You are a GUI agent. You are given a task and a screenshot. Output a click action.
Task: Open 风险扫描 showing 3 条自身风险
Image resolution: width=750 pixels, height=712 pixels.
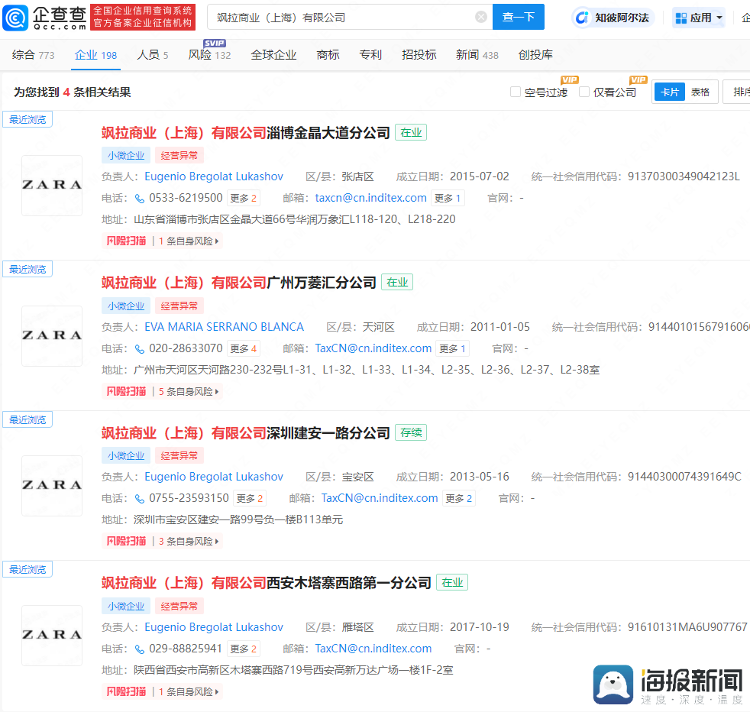point(162,541)
